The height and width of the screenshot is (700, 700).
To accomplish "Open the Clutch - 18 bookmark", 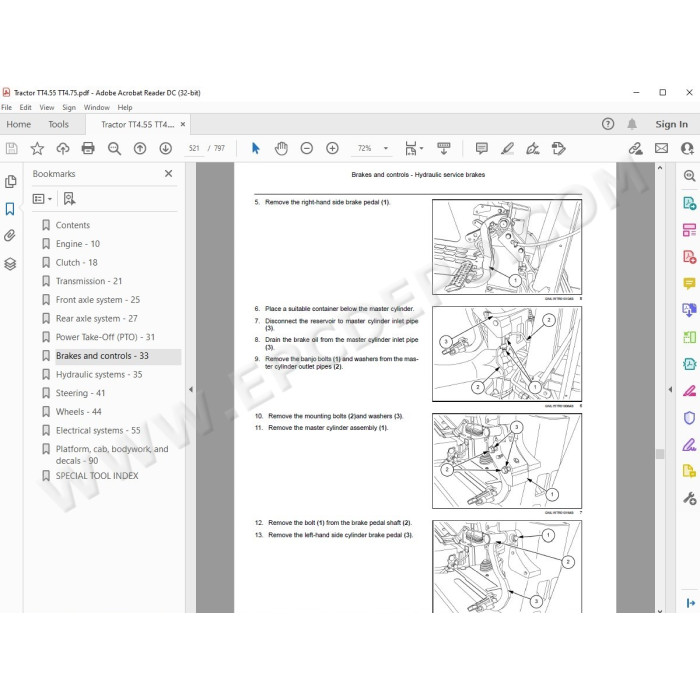I will 76,262.
